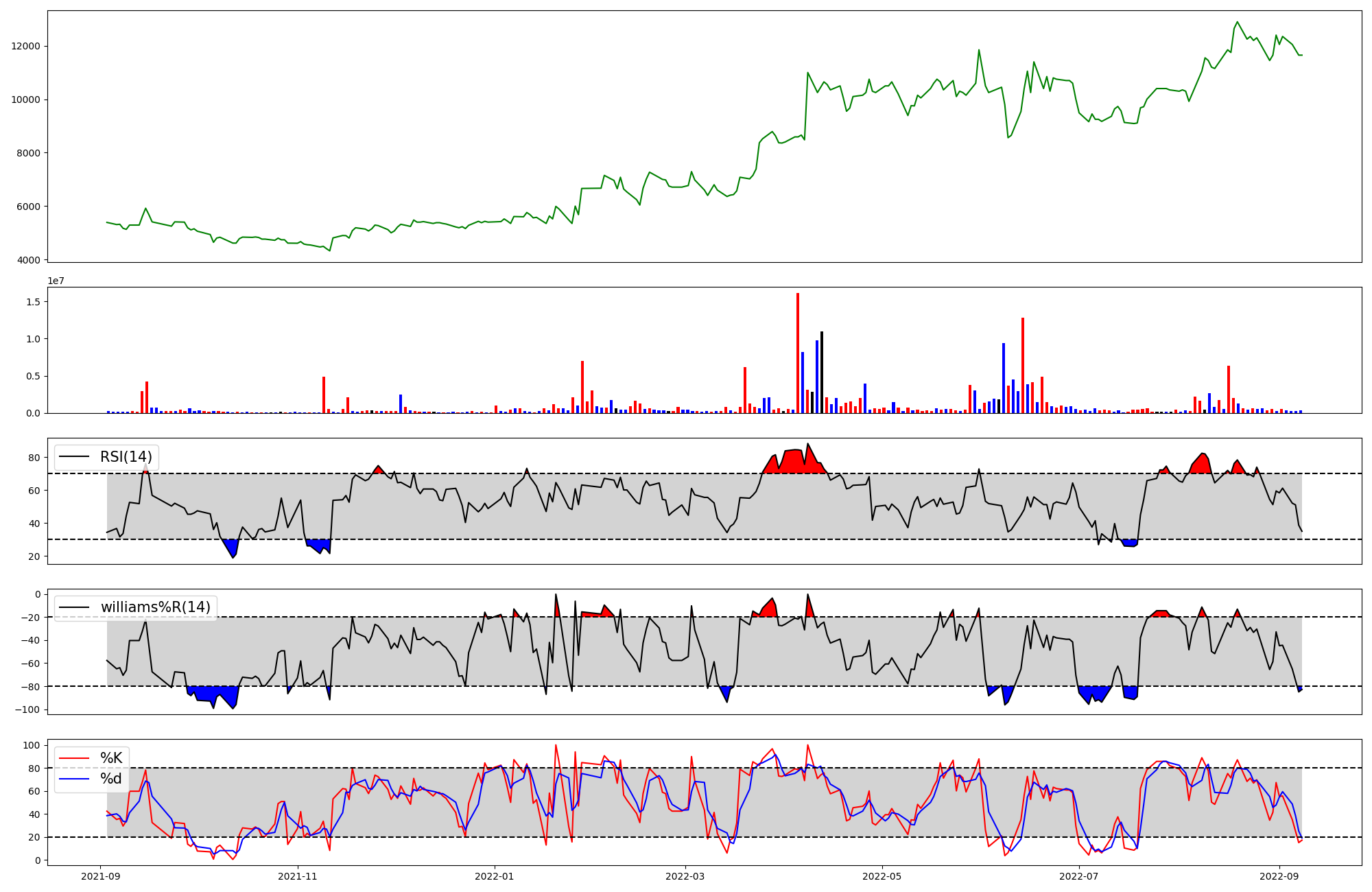Click the %d legend entry text
The height and width of the screenshot is (892, 1372).
pyautogui.click(x=111, y=779)
